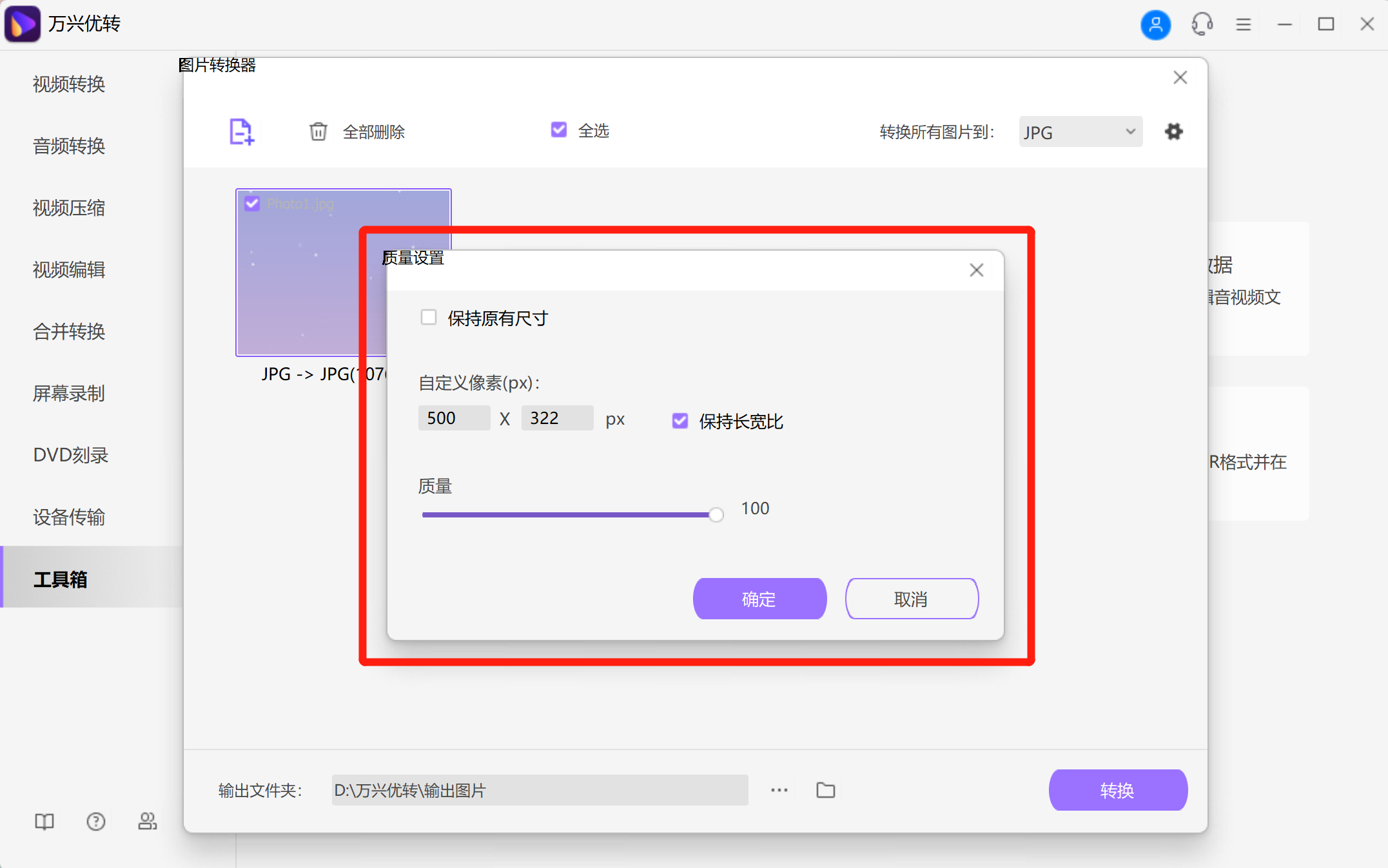Open the help question mark icon
The image size is (1388, 868).
[95, 821]
